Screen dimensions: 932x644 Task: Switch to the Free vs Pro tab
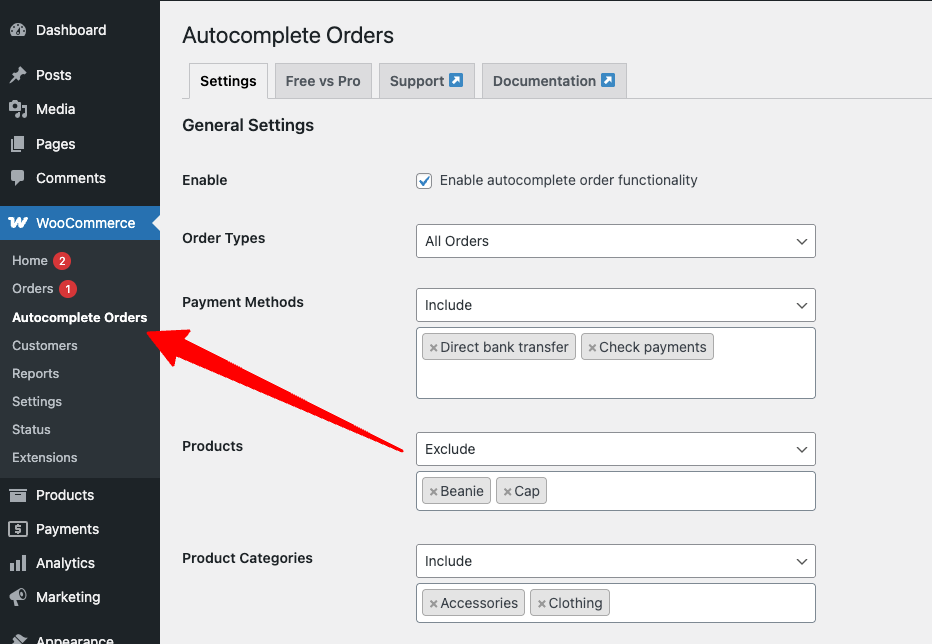point(323,81)
